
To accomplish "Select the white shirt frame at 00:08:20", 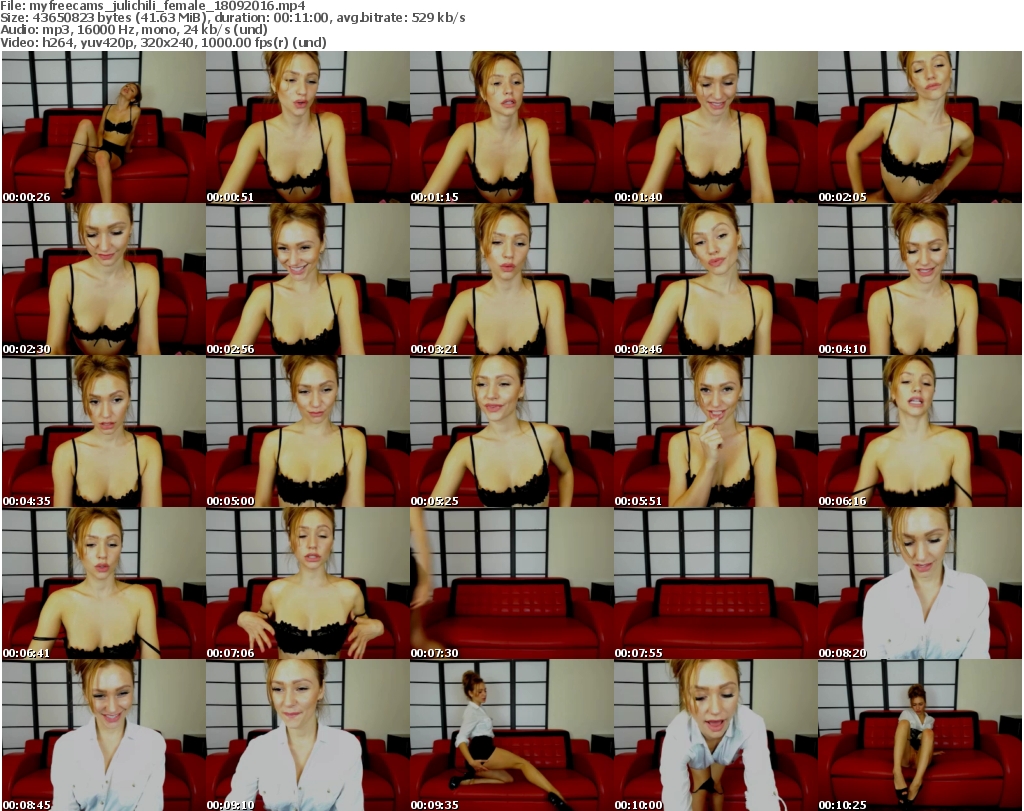I will pyautogui.click(x=919, y=584).
